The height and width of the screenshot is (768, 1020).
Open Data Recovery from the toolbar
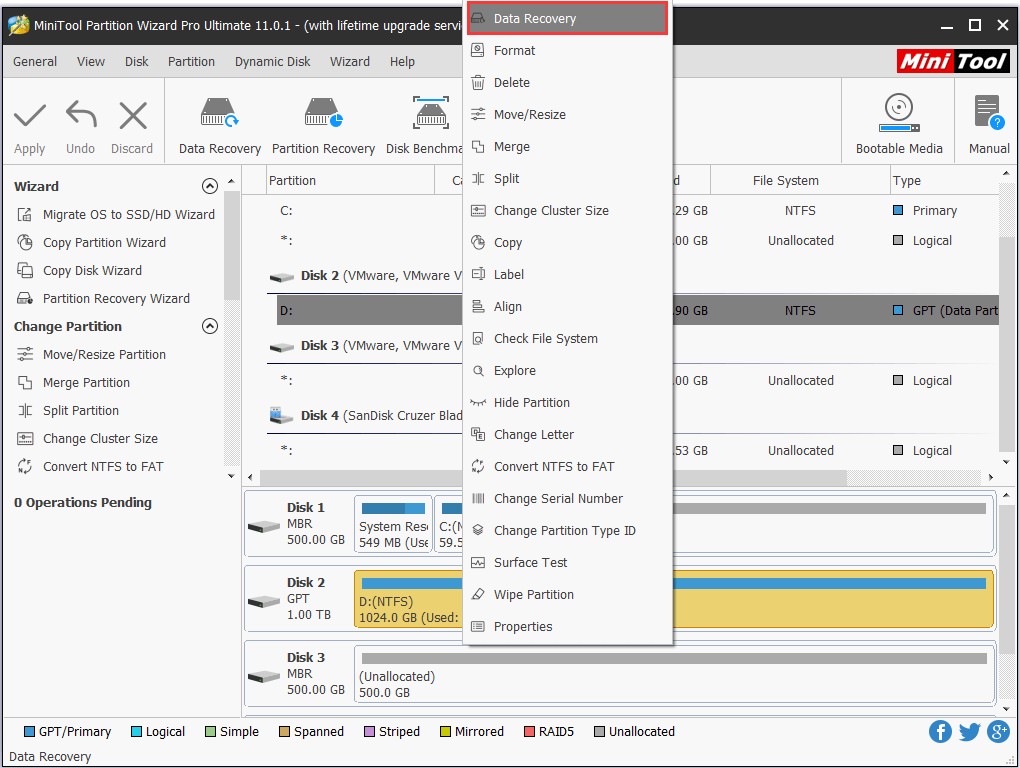[219, 126]
